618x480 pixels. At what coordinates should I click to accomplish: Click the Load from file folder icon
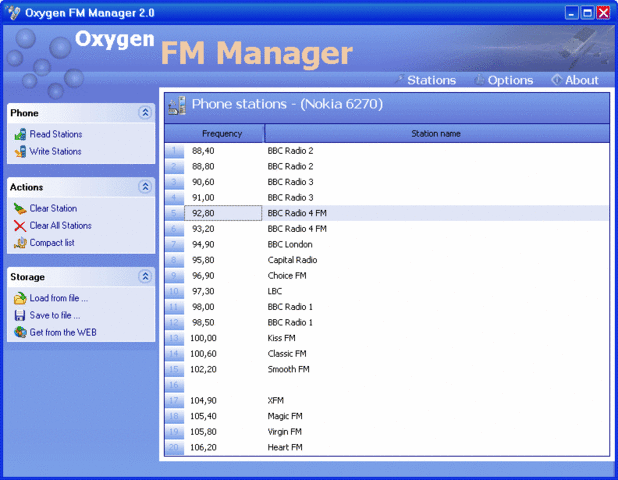point(20,298)
